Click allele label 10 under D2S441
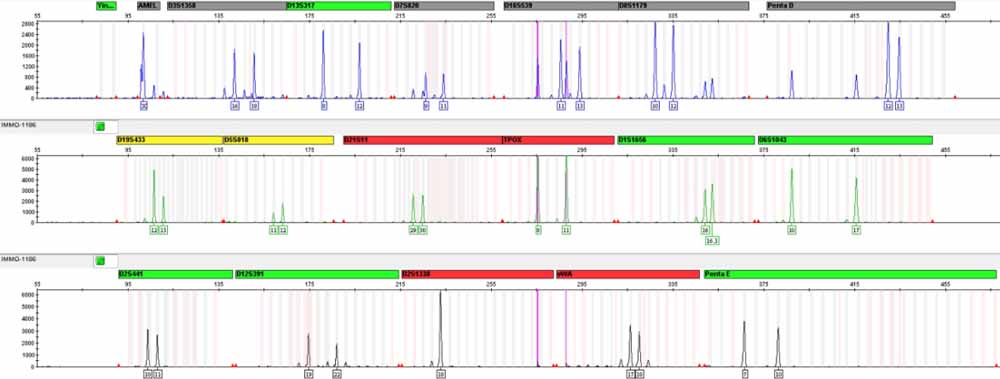 pos(148,374)
